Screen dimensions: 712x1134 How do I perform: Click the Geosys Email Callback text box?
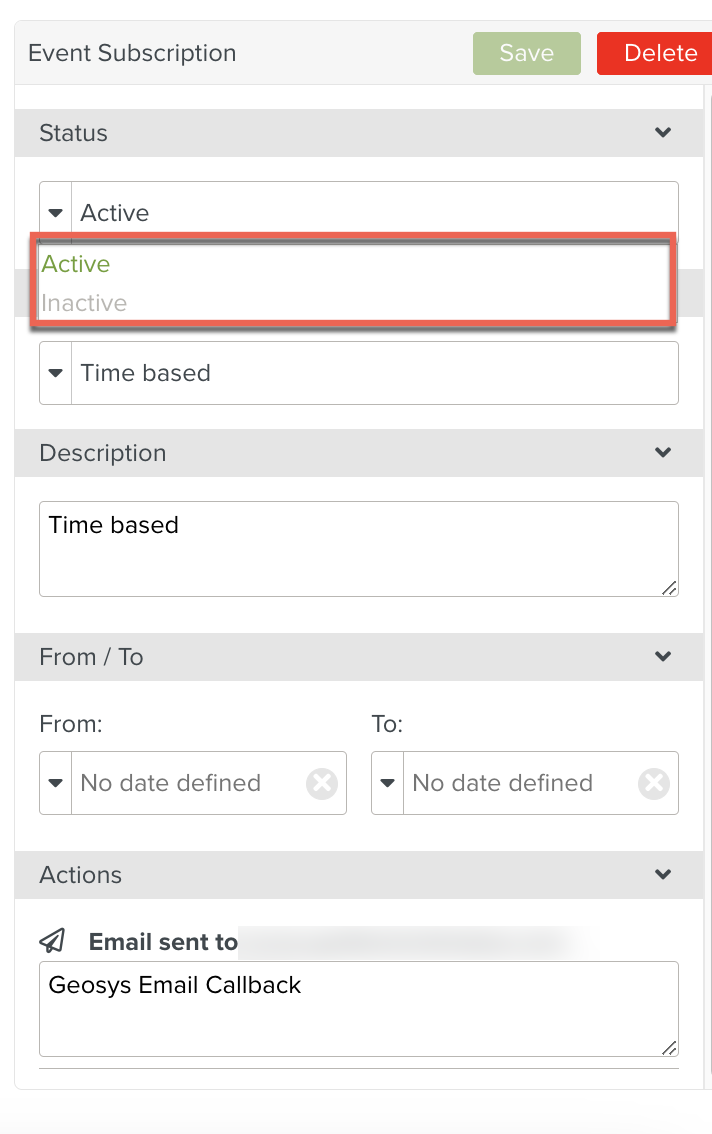click(358, 1009)
